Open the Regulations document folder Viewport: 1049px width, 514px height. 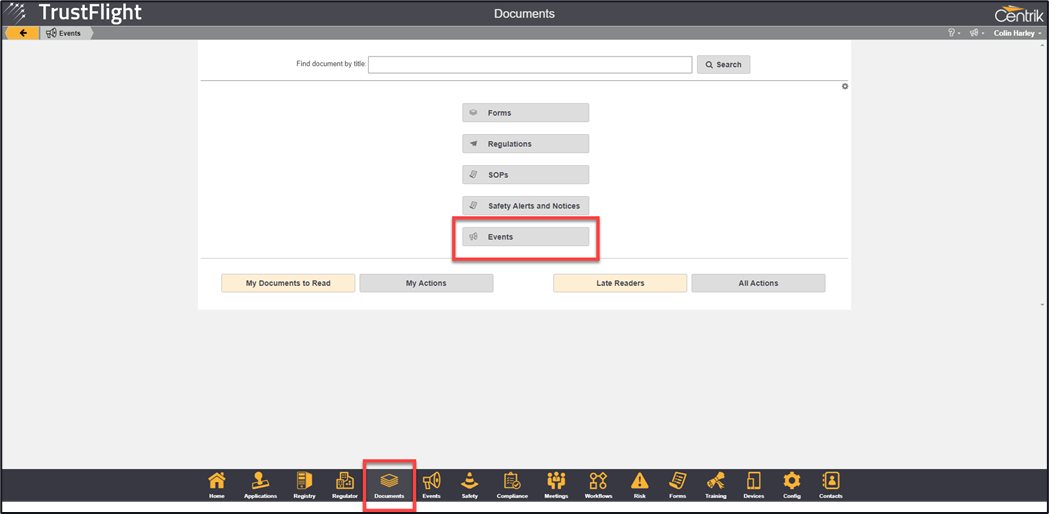[x=525, y=143]
